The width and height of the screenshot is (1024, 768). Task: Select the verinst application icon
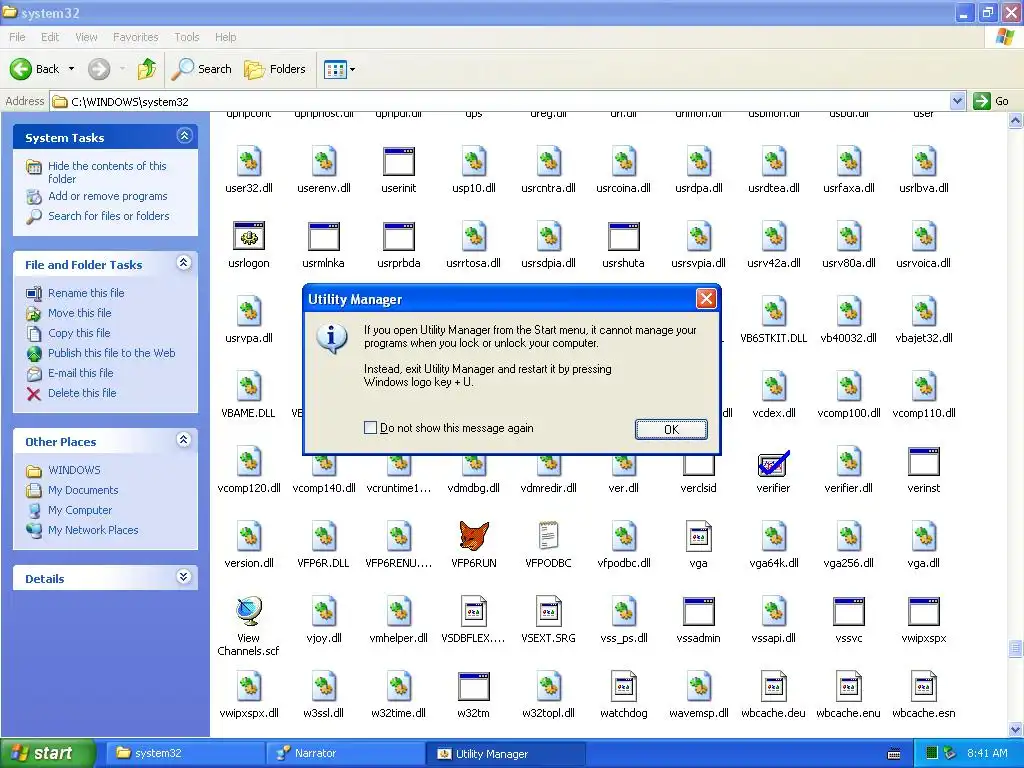pyautogui.click(x=924, y=462)
